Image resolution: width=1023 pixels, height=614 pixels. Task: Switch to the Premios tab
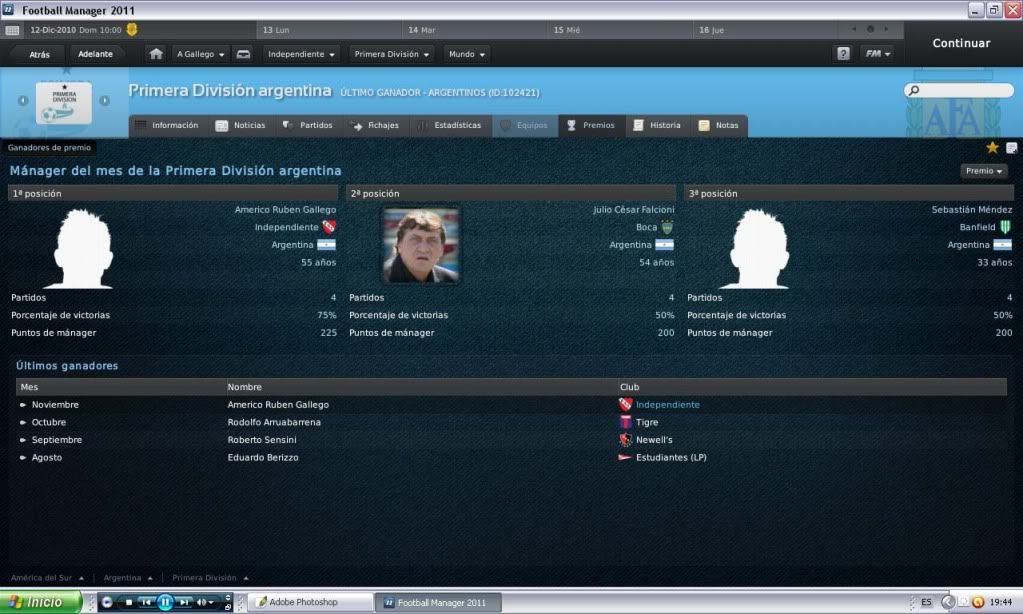[591, 125]
